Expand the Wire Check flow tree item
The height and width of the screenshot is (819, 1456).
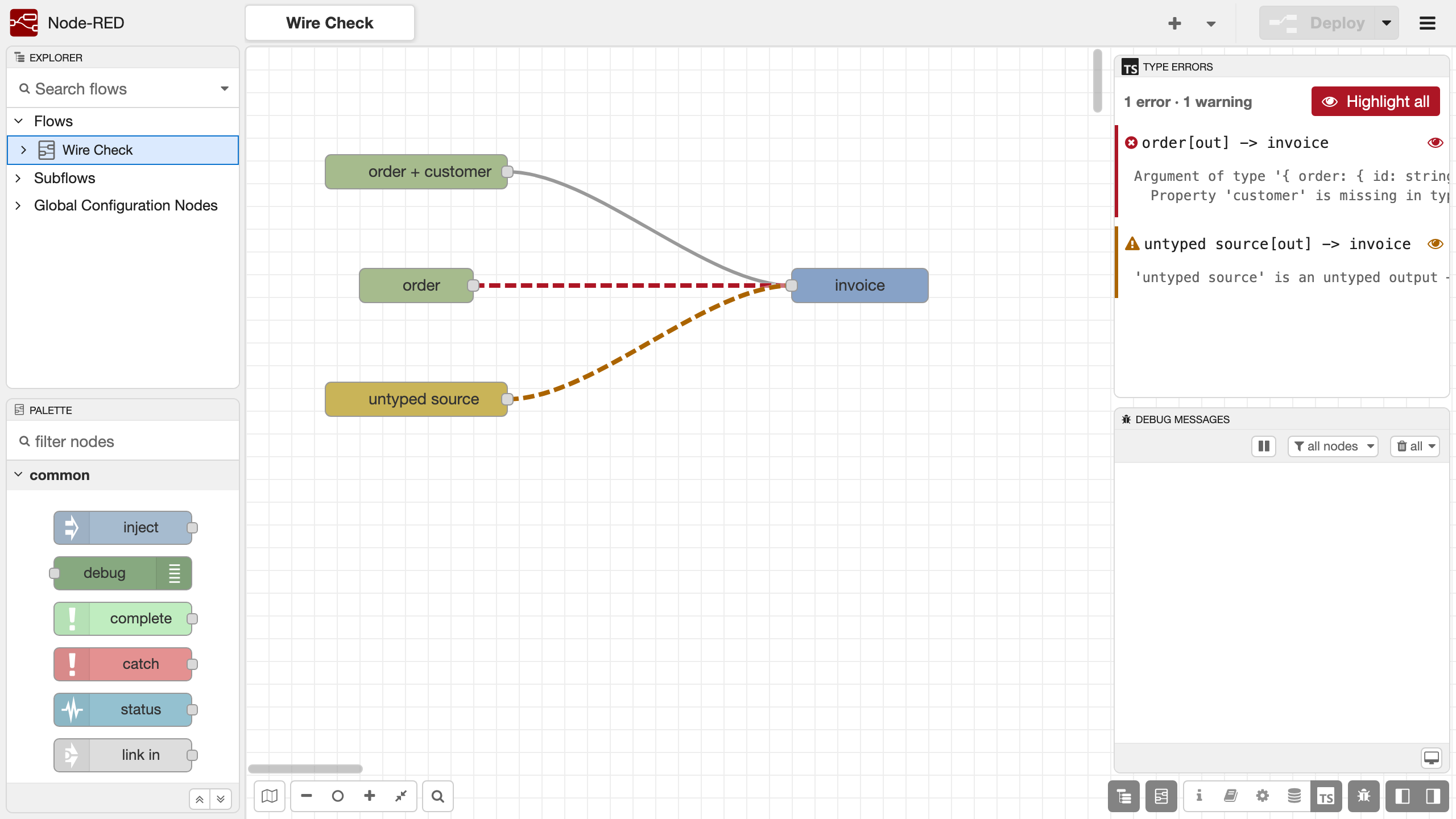point(23,150)
